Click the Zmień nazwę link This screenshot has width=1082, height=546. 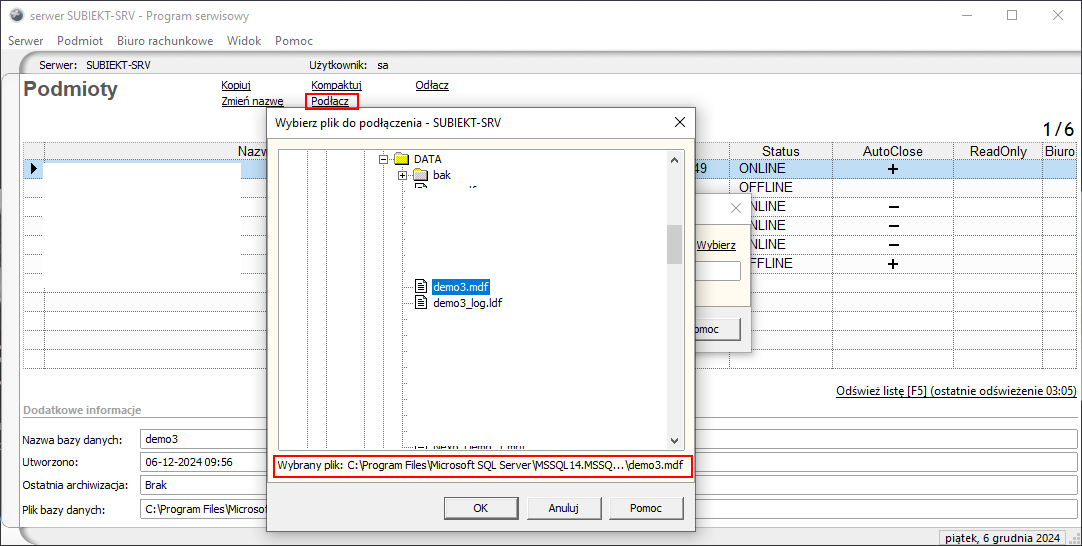tap(253, 101)
